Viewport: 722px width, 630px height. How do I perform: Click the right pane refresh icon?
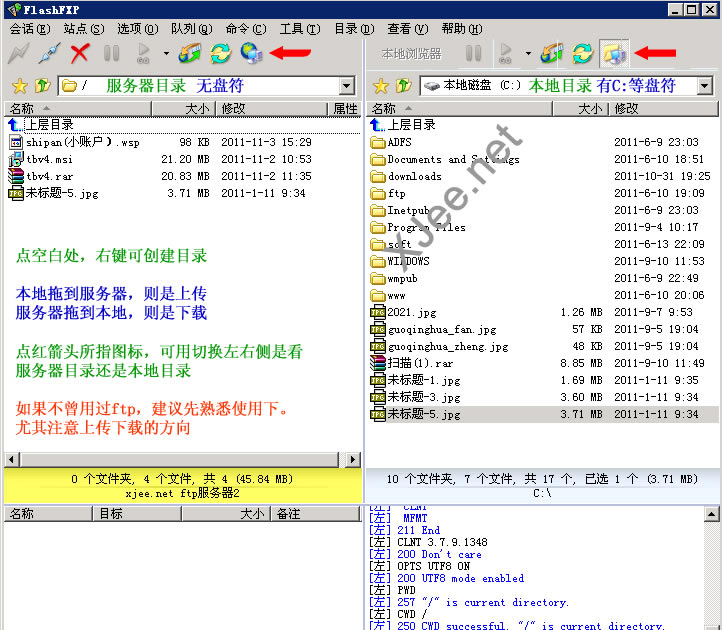582,54
